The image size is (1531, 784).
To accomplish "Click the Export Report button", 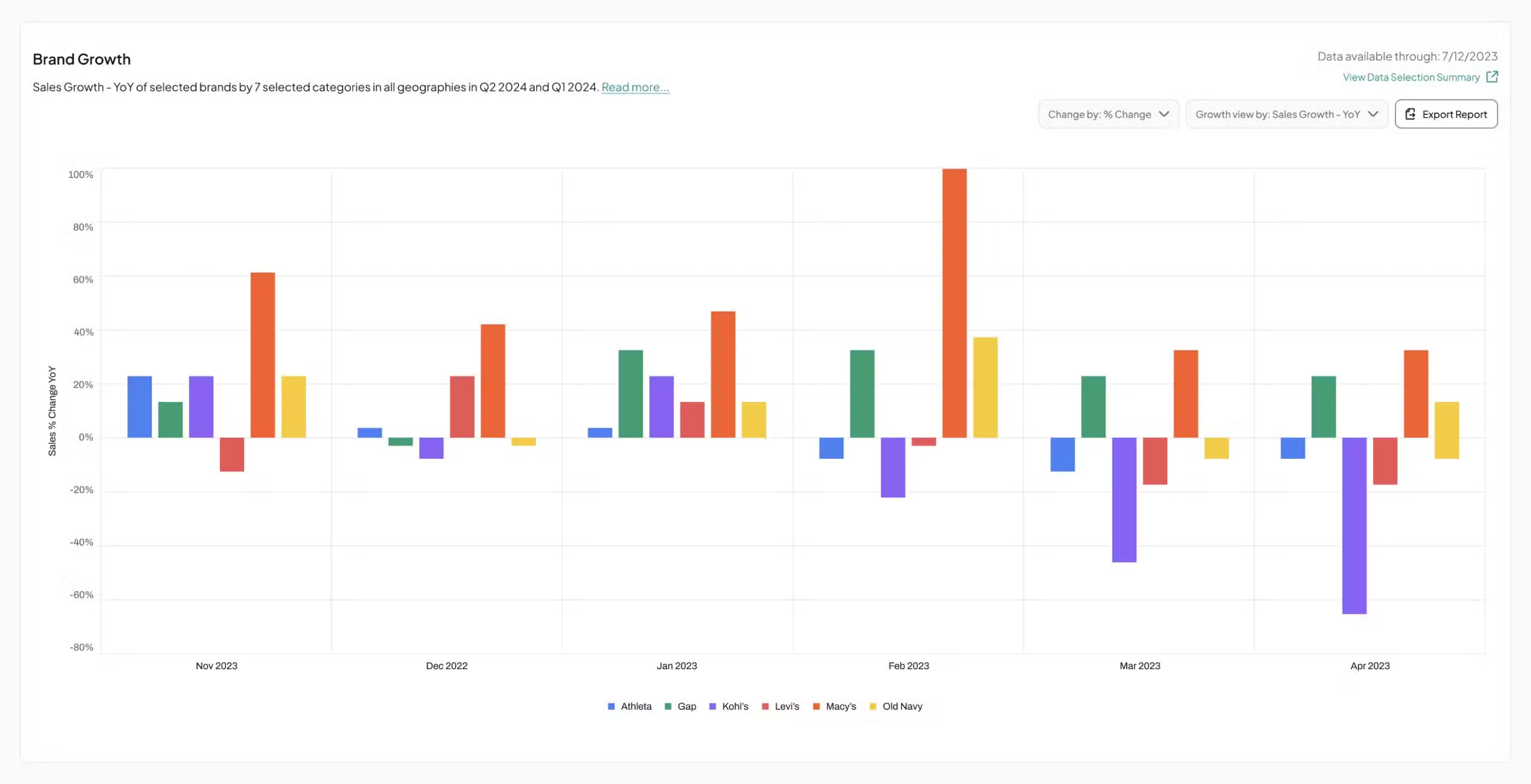I will pos(1446,114).
